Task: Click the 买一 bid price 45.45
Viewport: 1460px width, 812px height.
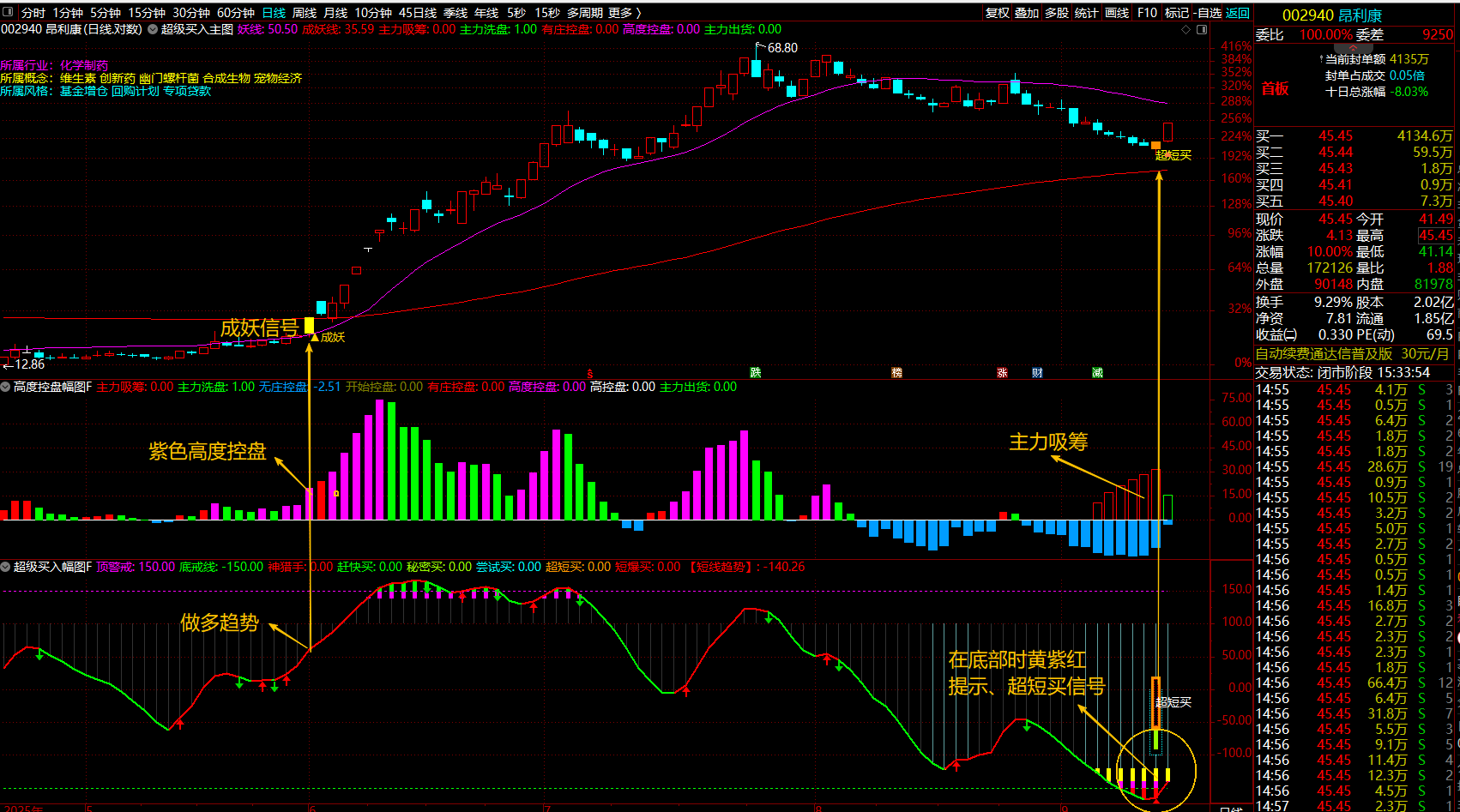Action: (x=1336, y=135)
